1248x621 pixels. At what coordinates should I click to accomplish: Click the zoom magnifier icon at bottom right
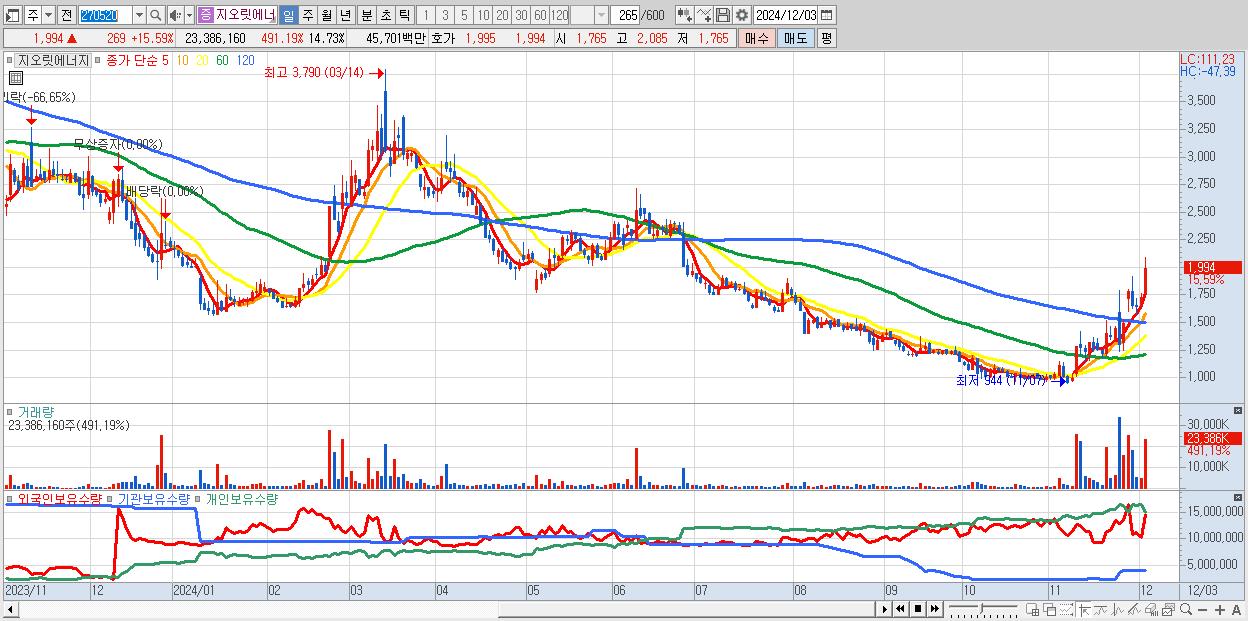[x=1186, y=609]
